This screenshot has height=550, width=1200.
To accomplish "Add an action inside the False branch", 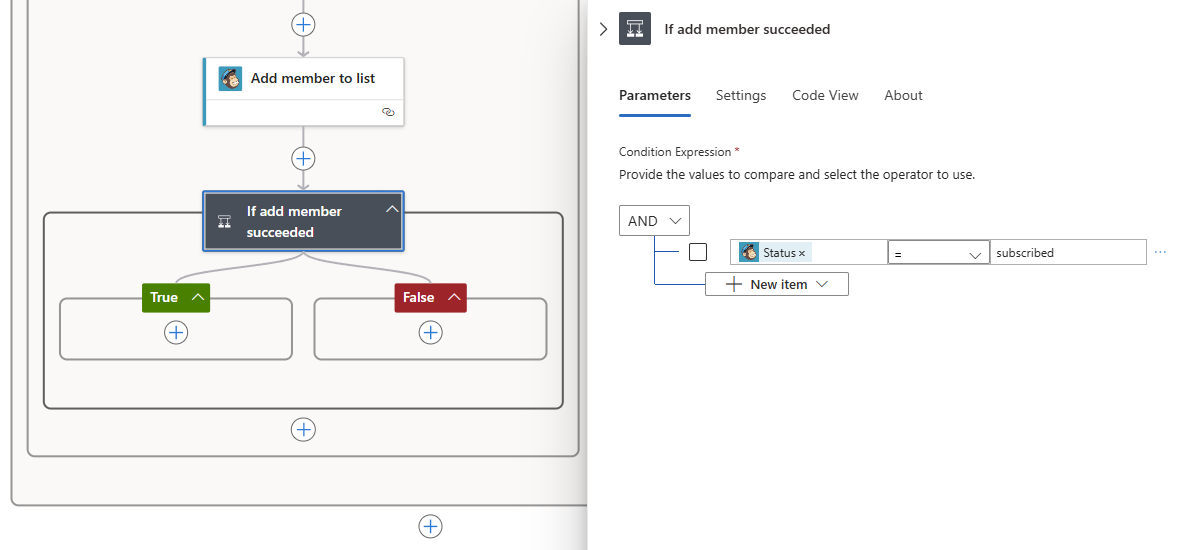I will (431, 333).
